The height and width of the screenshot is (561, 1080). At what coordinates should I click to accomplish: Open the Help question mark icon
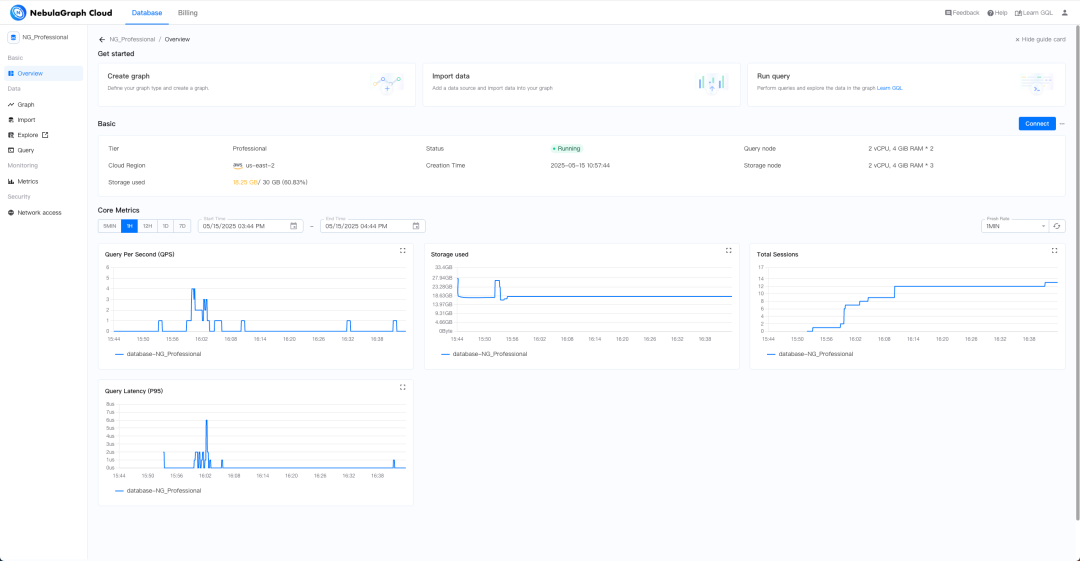click(x=990, y=13)
